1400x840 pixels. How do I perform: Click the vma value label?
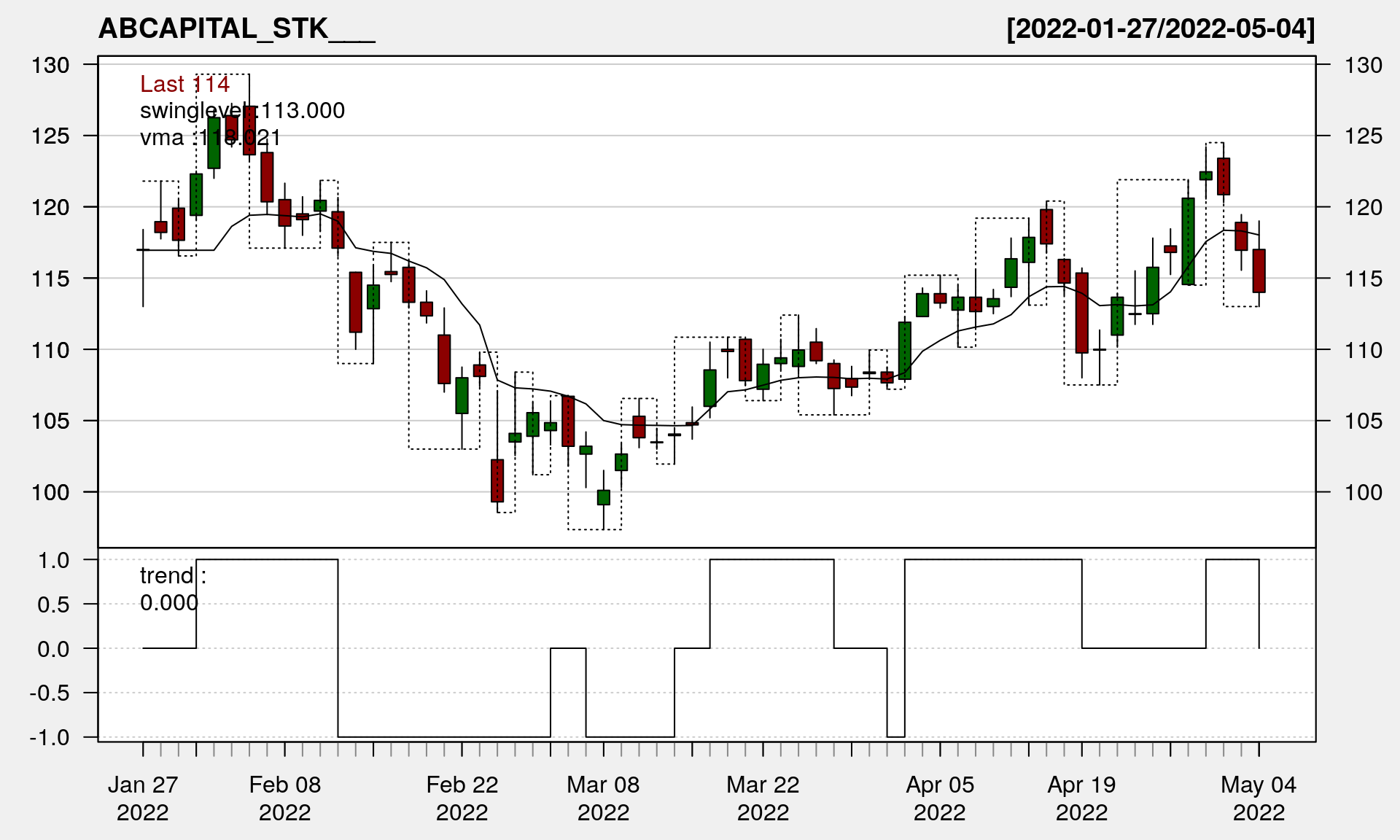(x=210, y=138)
